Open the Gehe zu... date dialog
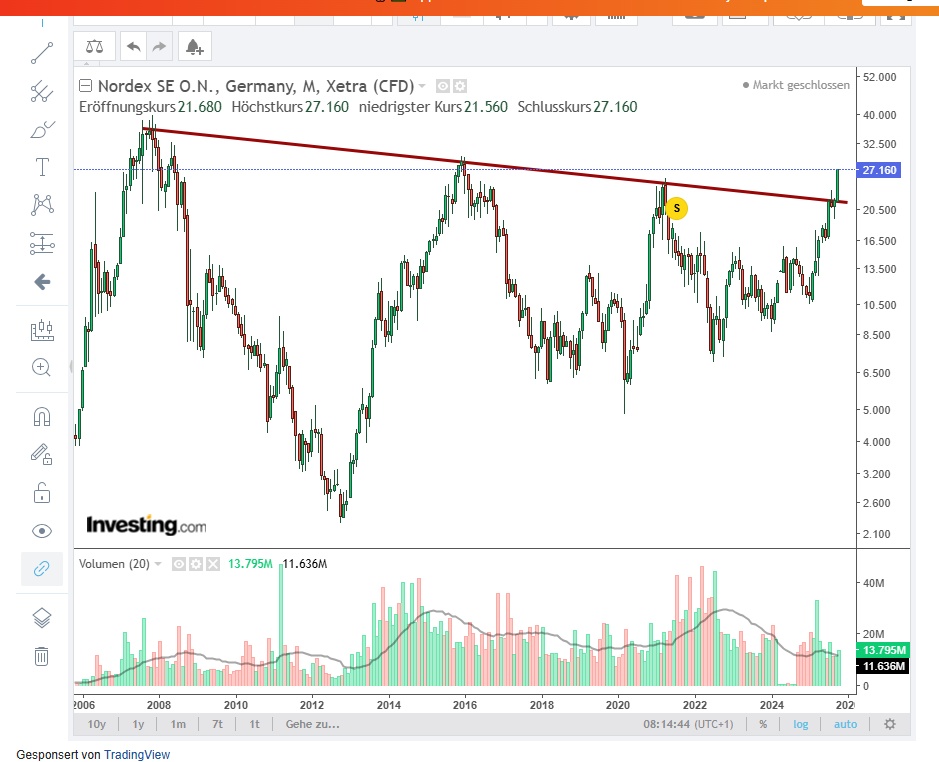This screenshot has height=762, width=939. [x=313, y=724]
